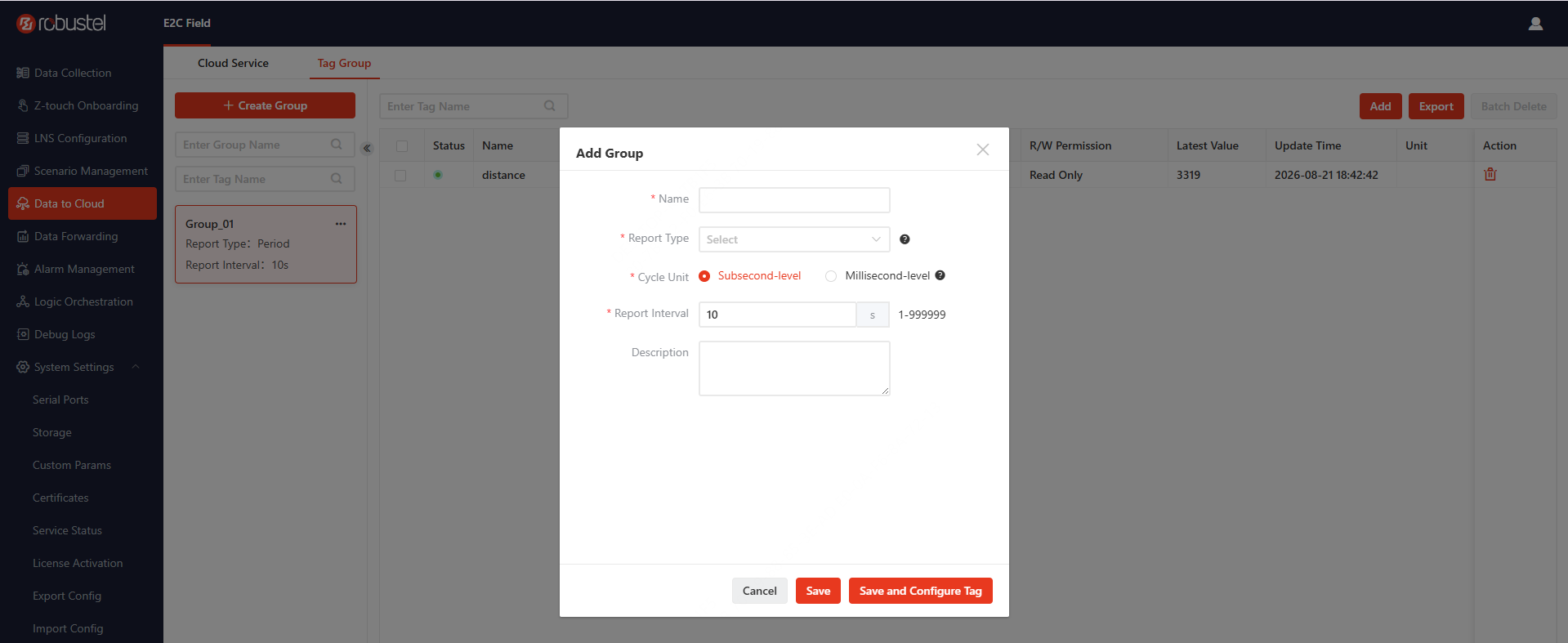This screenshot has height=643, width=1568.
Task: Tick the select-all header checkbox
Action: click(x=402, y=145)
